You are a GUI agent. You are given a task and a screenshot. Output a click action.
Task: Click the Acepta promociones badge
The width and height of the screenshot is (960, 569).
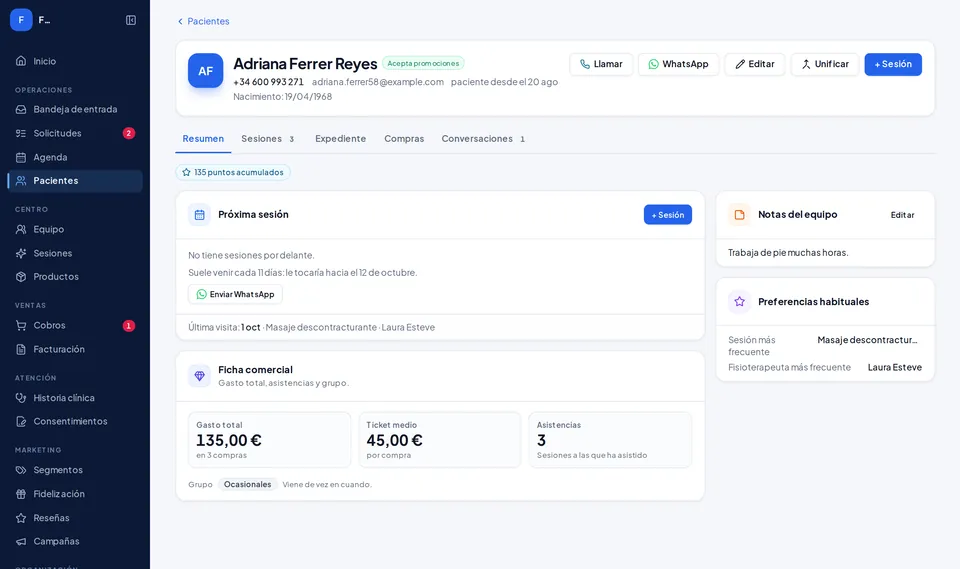pos(423,63)
